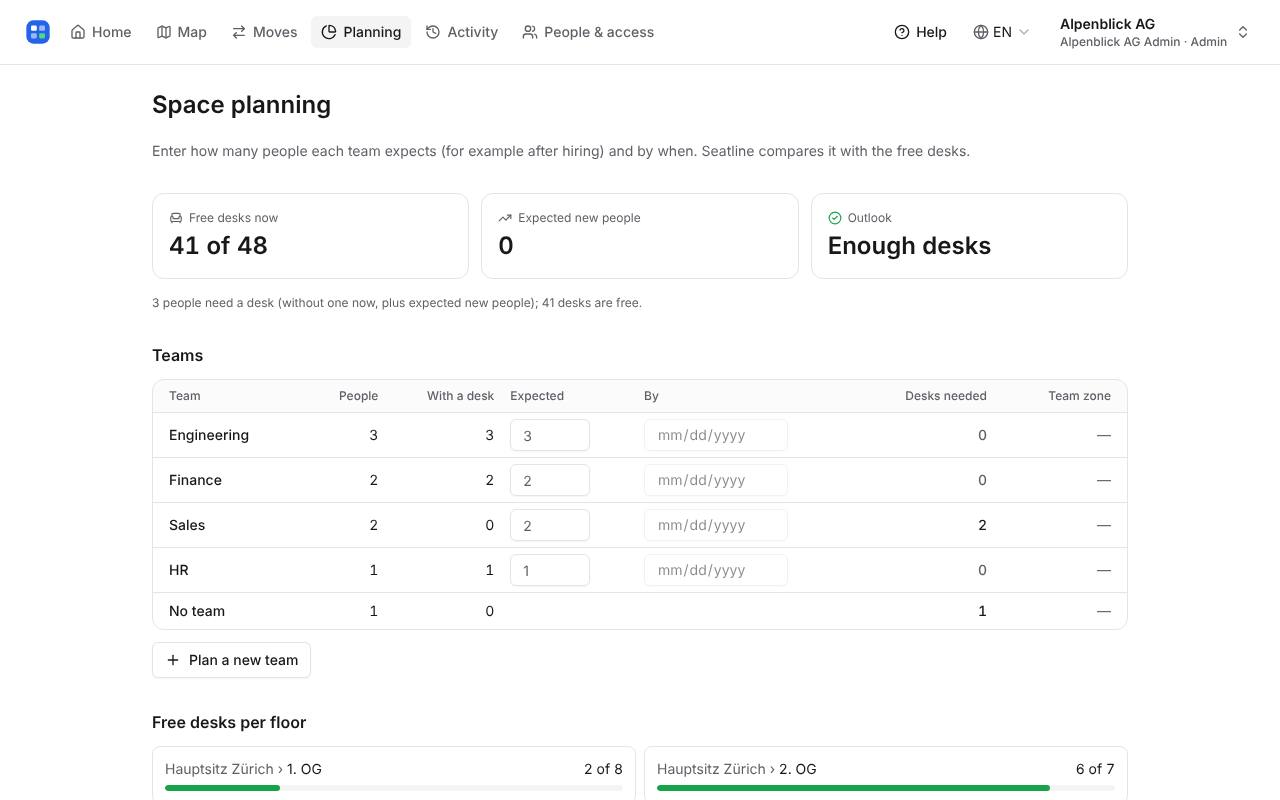This screenshot has width=1280, height=800.
Task: Click the 41 of 48 value
Action: point(218,246)
